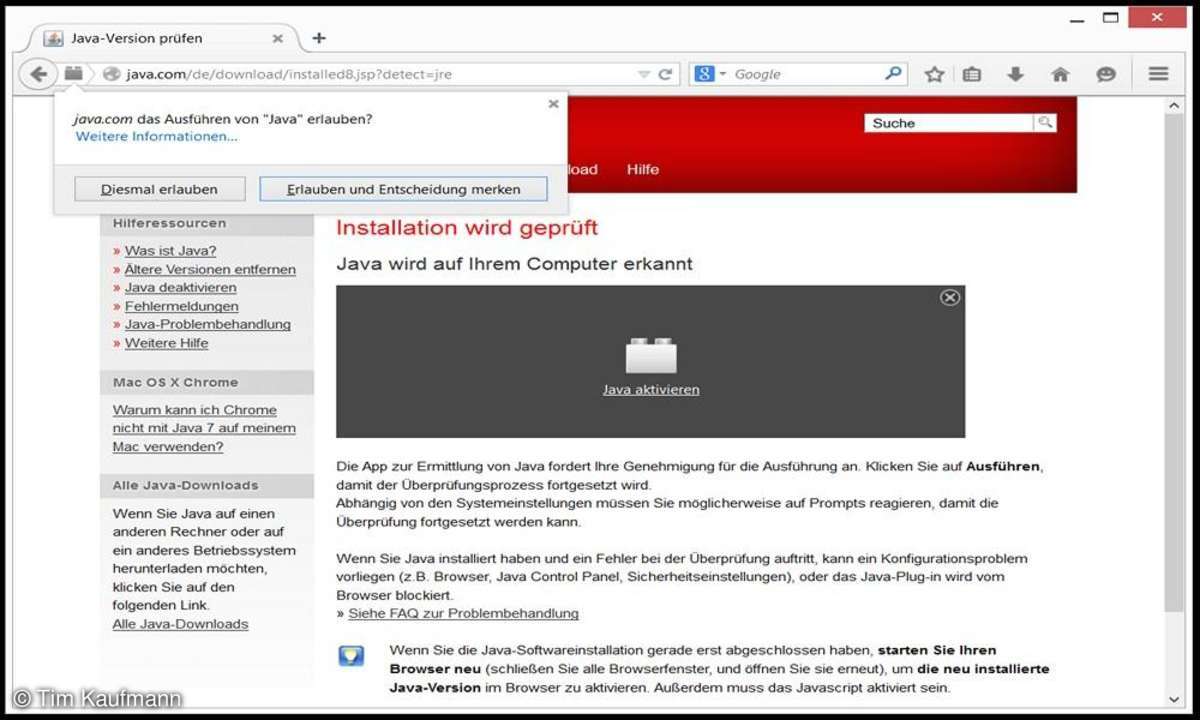The width and height of the screenshot is (1200, 720).
Task: Click the Hilferessourcen sidebar heading
Action: point(170,223)
